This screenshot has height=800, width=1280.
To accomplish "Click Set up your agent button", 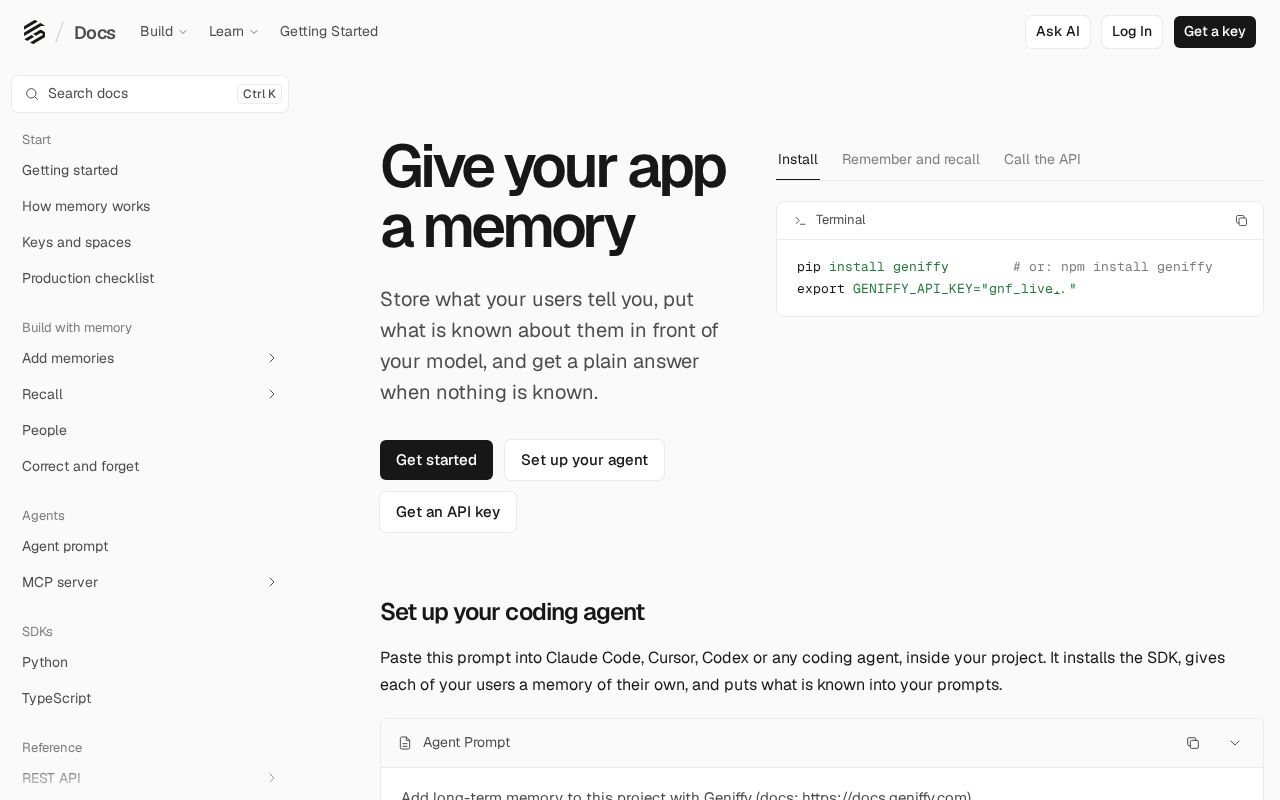I will [x=584, y=460].
